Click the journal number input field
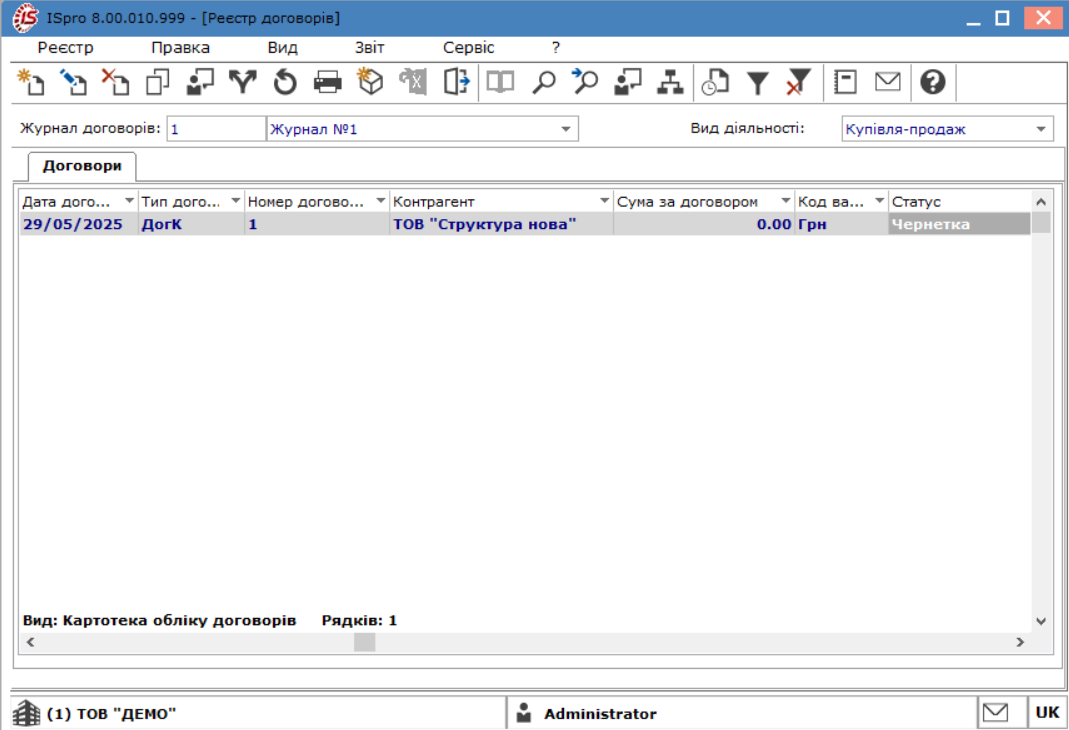The width and height of the screenshot is (1069, 730). [216, 129]
